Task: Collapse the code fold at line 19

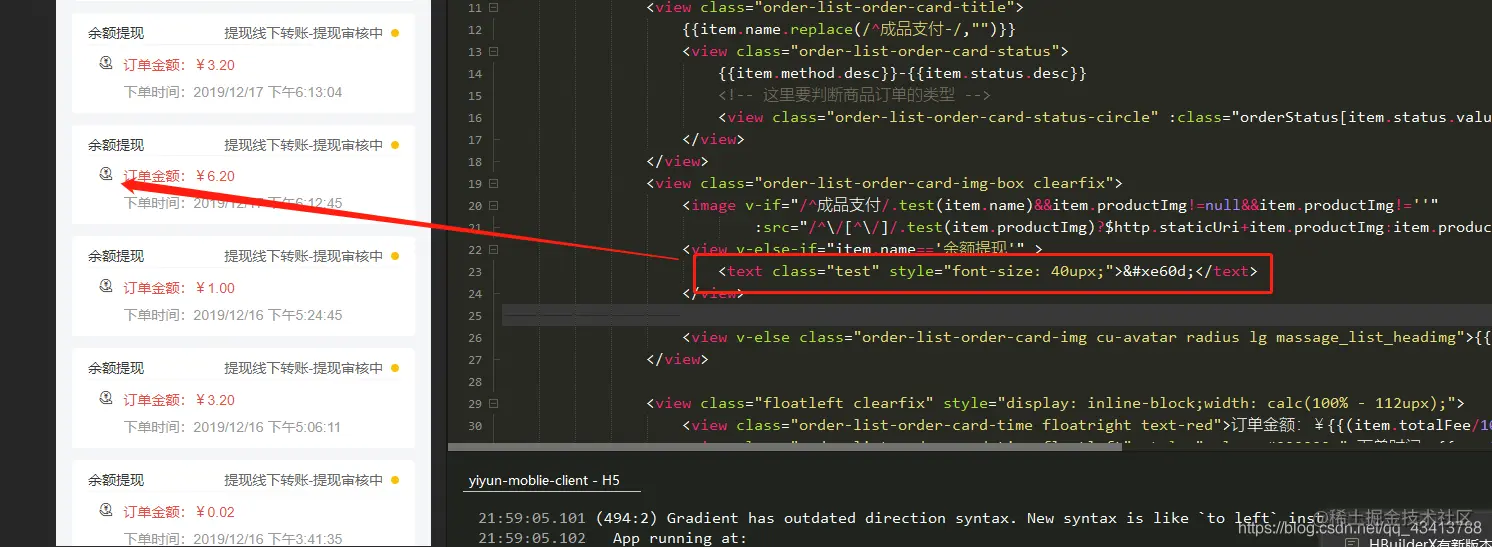Action: point(494,184)
